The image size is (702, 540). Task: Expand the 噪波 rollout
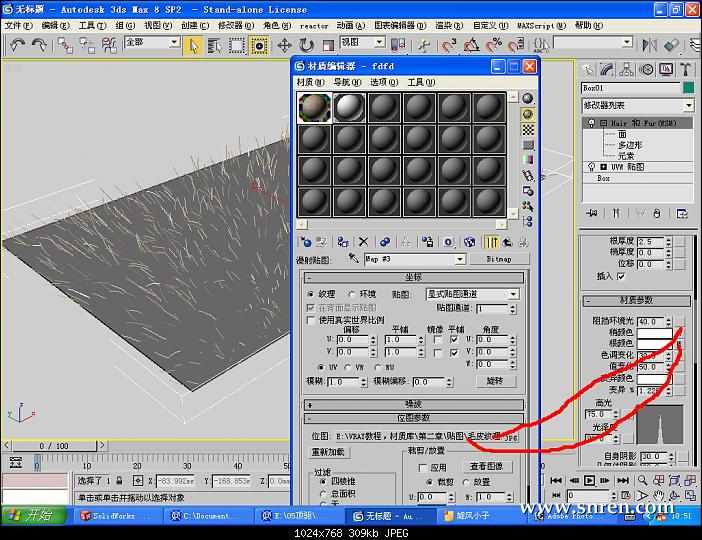coord(413,404)
